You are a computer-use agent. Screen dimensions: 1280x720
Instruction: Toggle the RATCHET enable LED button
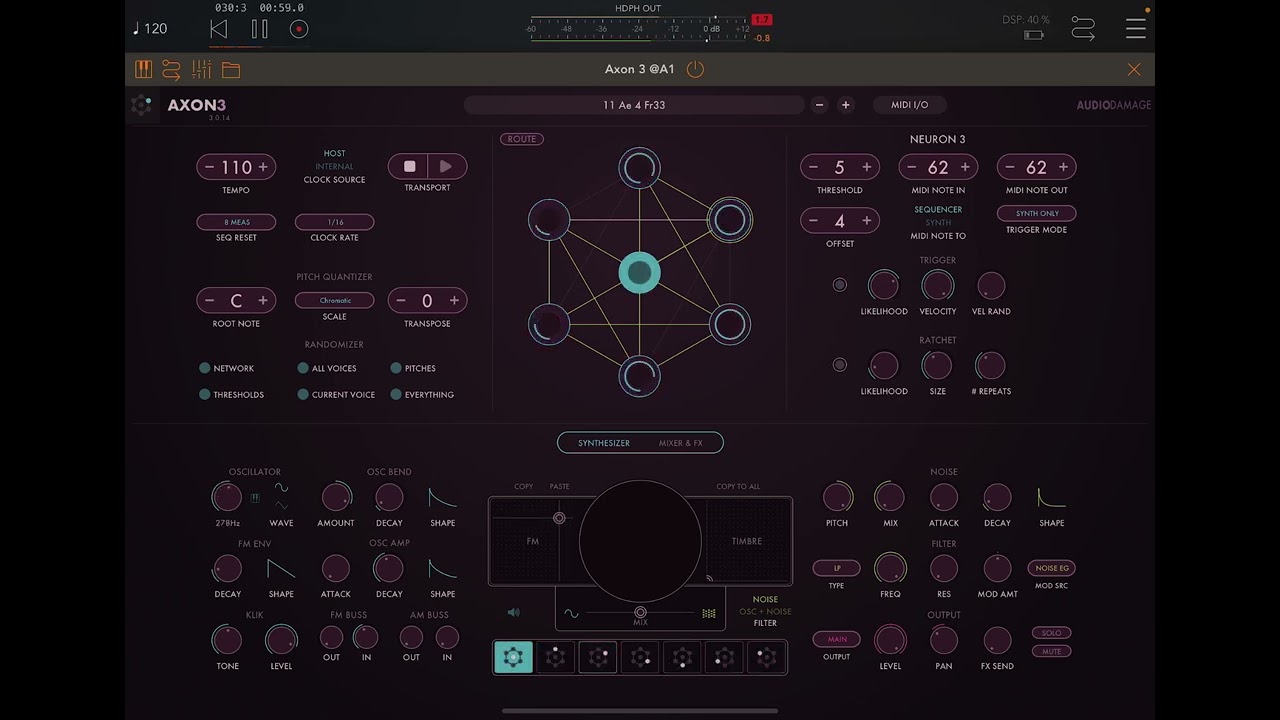(840, 365)
